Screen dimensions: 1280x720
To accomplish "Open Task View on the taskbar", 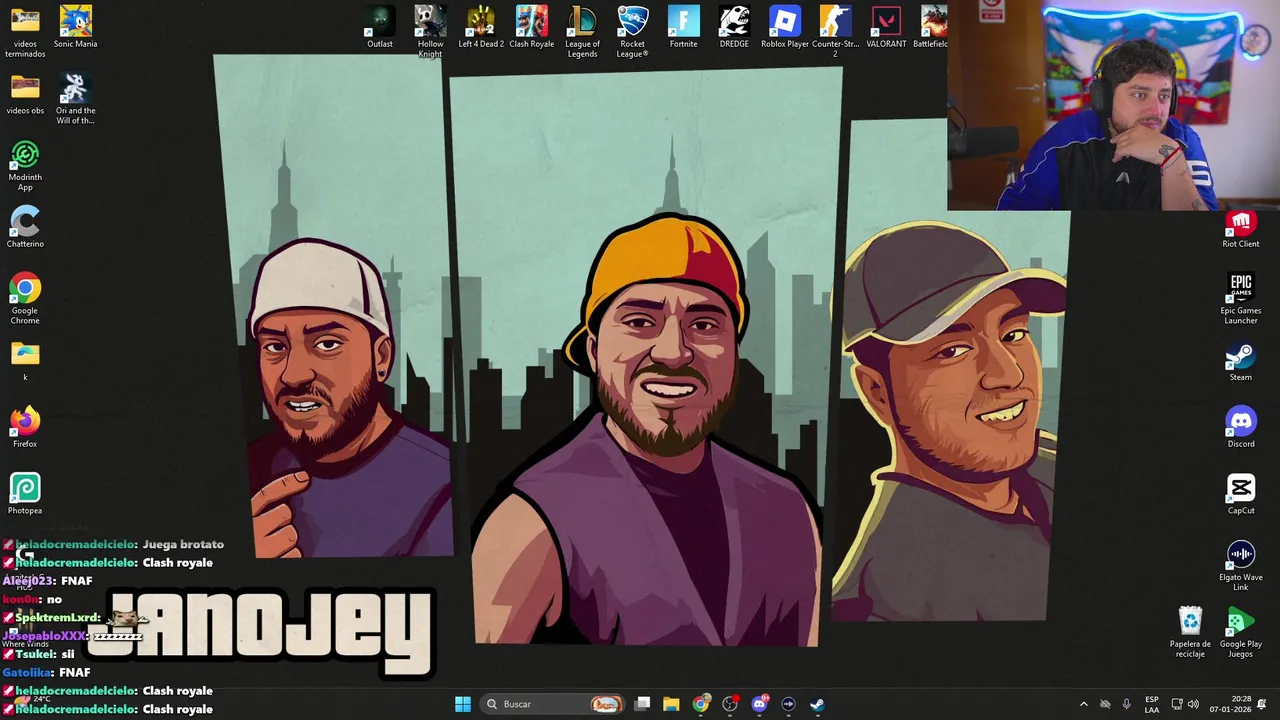I will pyautogui.click(x=643, y=704).
